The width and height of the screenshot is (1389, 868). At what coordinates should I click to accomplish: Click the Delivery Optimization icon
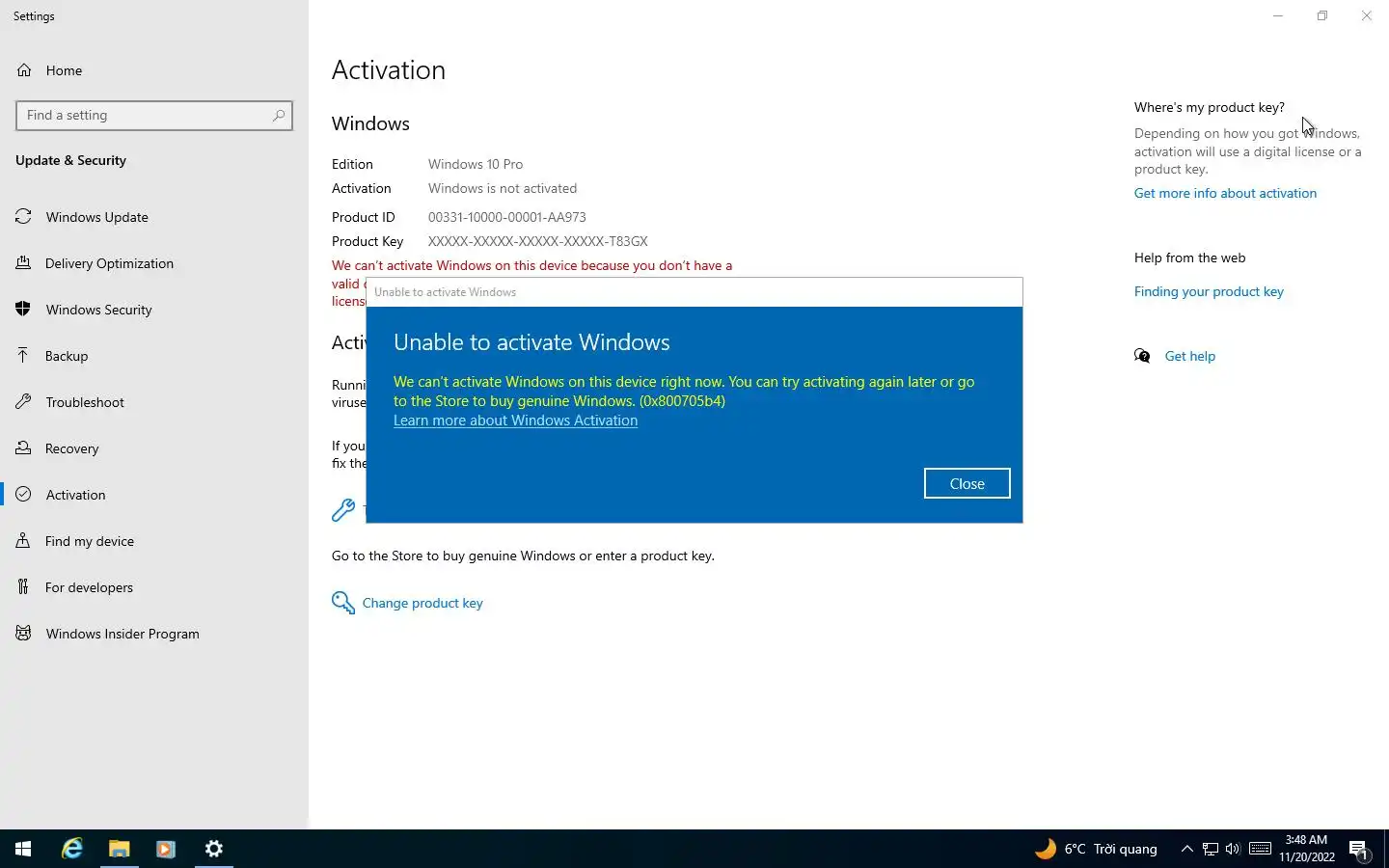(24, 263)
